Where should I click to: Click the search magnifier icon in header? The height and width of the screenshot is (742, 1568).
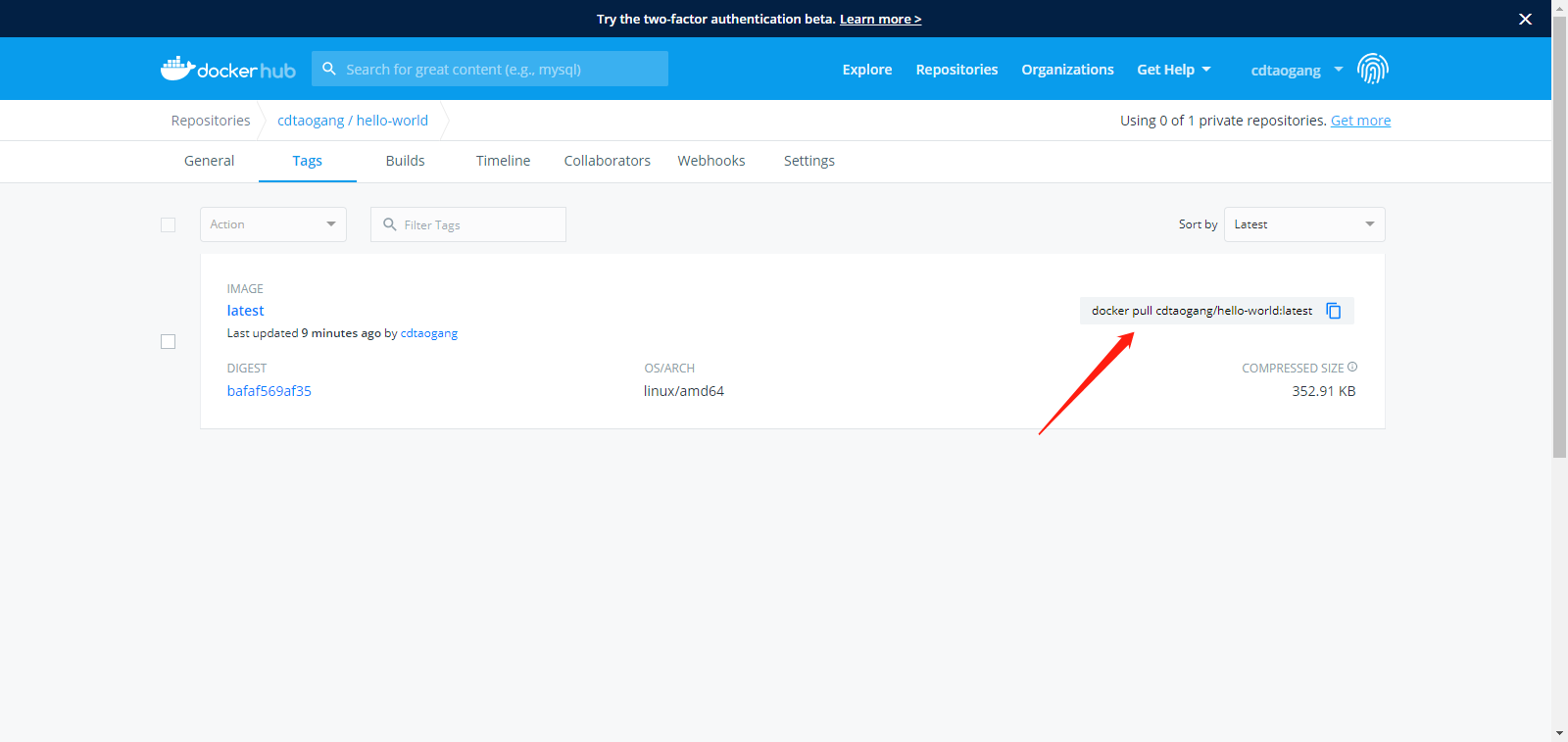[x=329, y=69]
